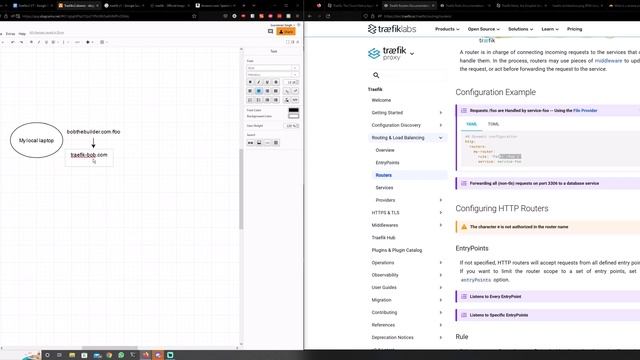Open the Extras menu in draw.io

(x=10, y=33)
